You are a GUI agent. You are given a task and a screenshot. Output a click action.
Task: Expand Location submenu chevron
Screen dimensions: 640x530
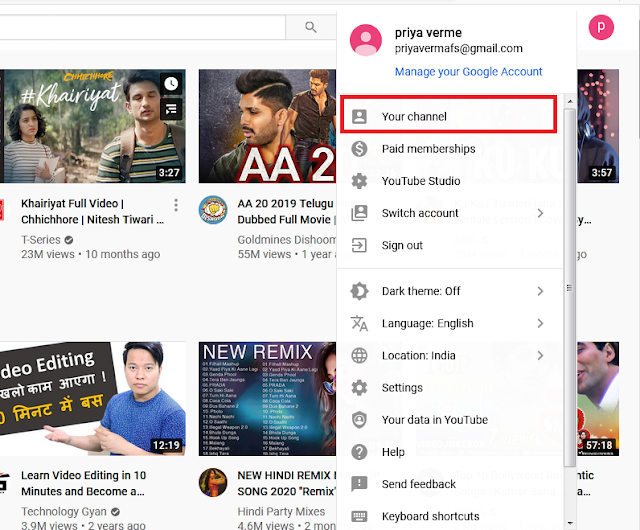pos(540,356)
